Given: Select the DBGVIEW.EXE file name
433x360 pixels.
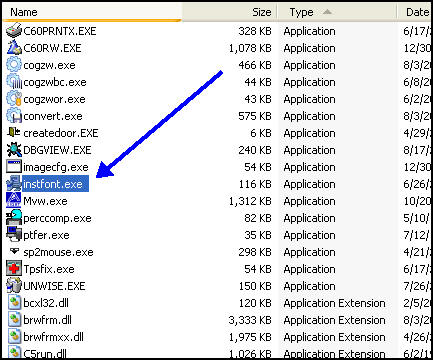Looking at the screenshot, I should coord(57,150).
